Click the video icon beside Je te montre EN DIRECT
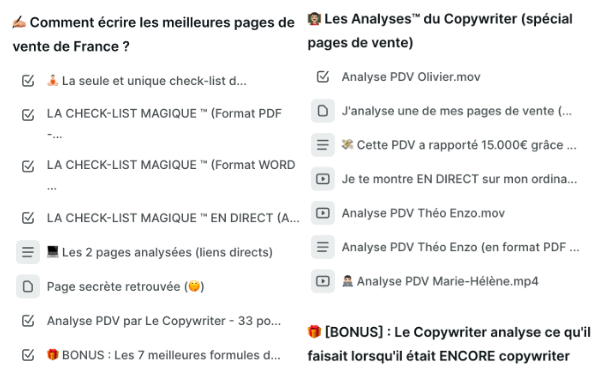 [x=323, y=179]
